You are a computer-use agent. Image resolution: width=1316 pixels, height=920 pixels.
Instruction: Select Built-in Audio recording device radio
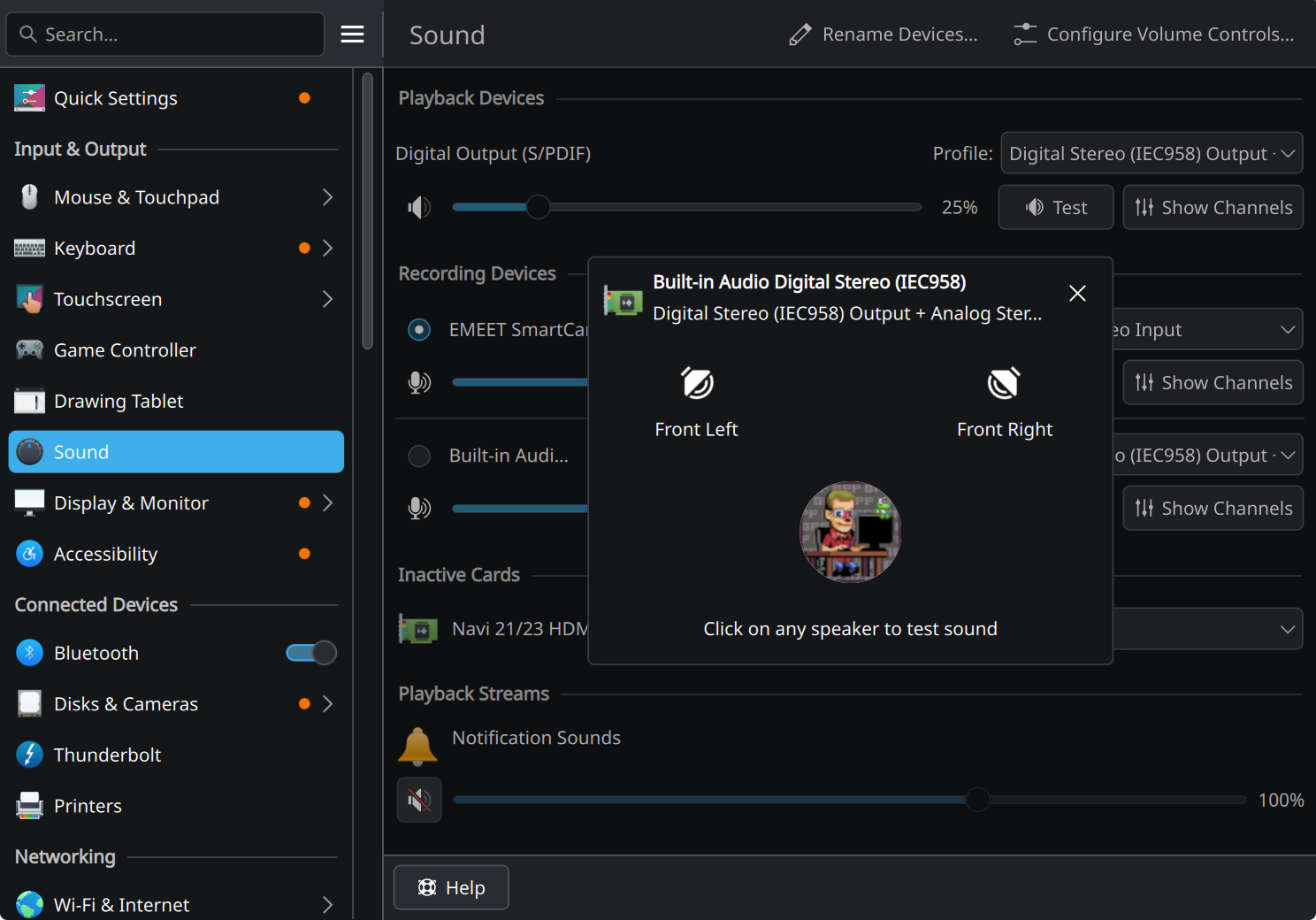419,456
